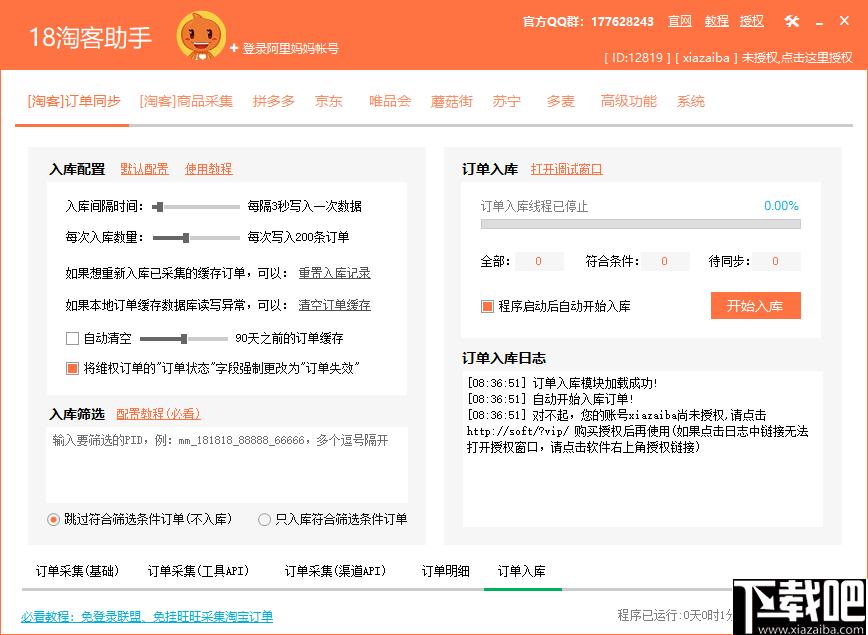Enable the 自动清空 checkbox
Image resolution: width=868 pixels, height=635 pixels.
[72, 338]
